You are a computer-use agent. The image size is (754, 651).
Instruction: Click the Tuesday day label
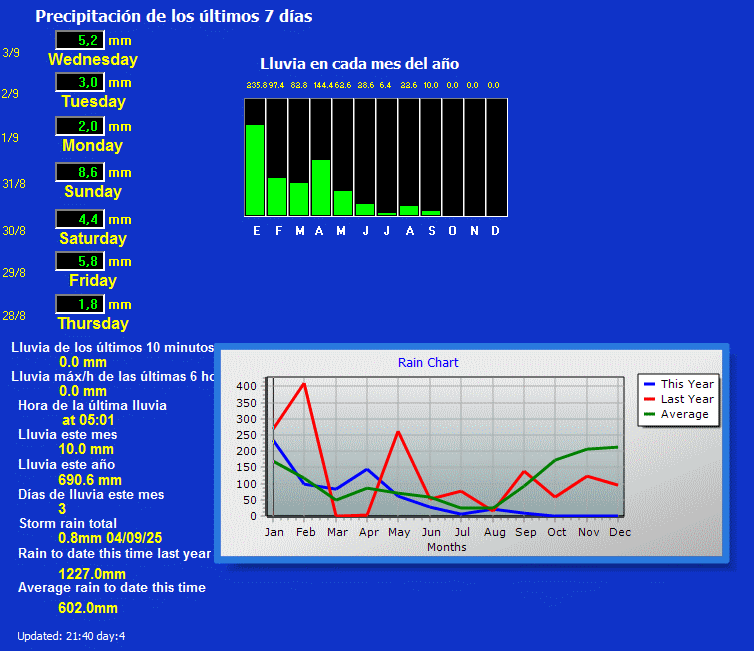tap(93, 101)
